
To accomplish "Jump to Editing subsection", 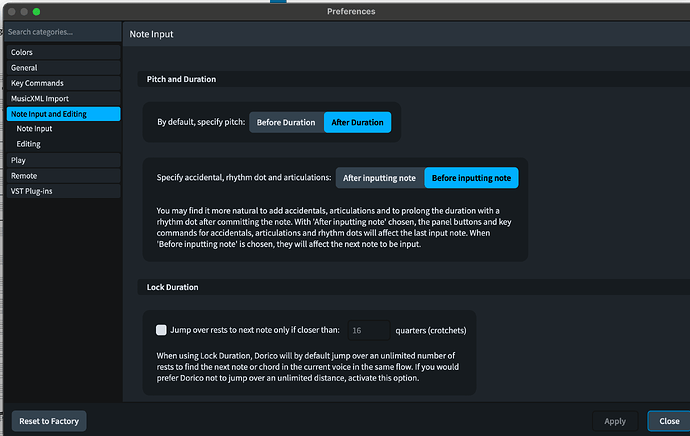I will [x=29, y=144].
